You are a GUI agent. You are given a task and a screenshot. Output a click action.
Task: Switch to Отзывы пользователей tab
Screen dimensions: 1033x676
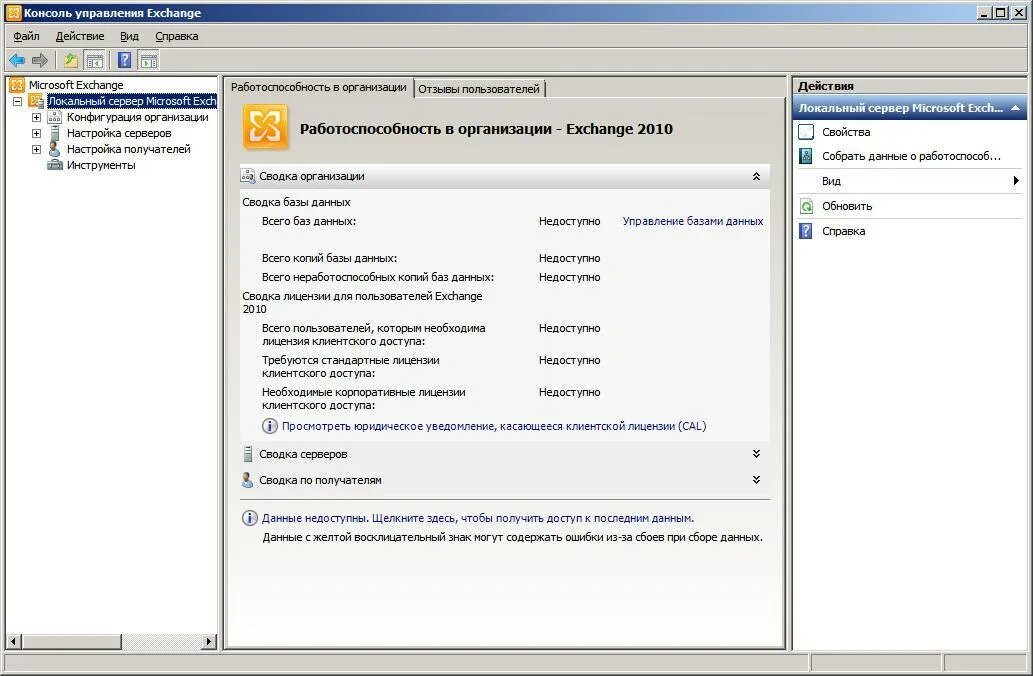(x=479, y=89)
